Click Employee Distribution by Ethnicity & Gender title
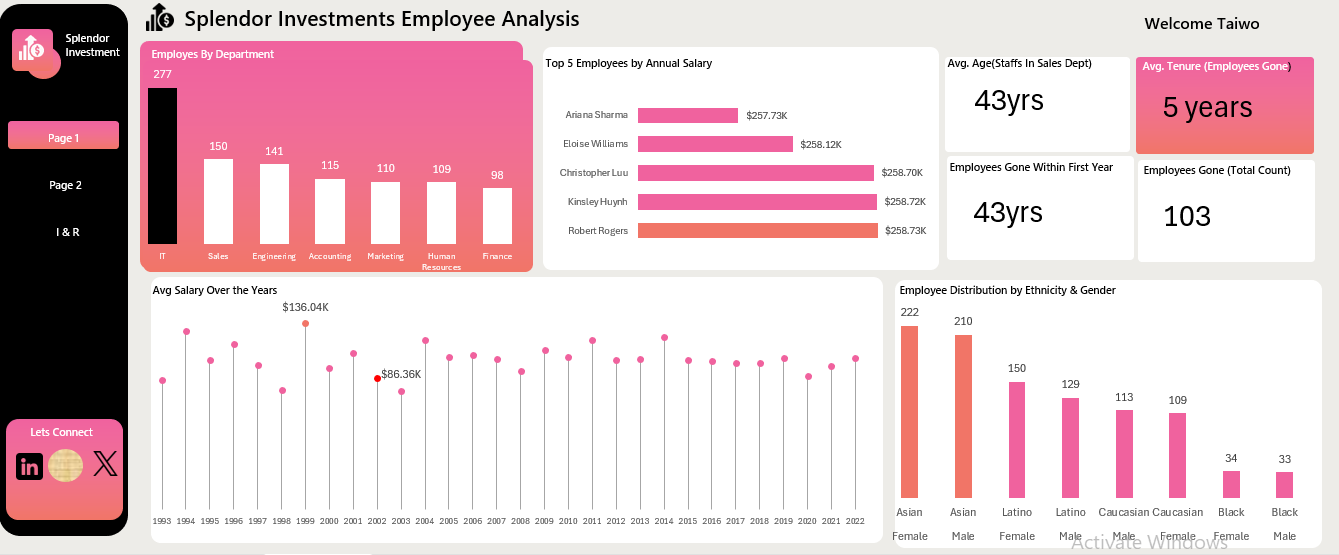1339x555 pixels. pyautogui.click(x=1007, y=290)
